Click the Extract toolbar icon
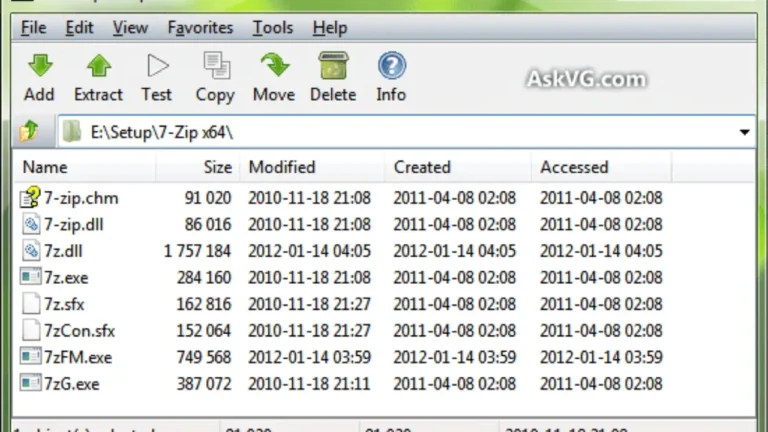 point(98,66)
